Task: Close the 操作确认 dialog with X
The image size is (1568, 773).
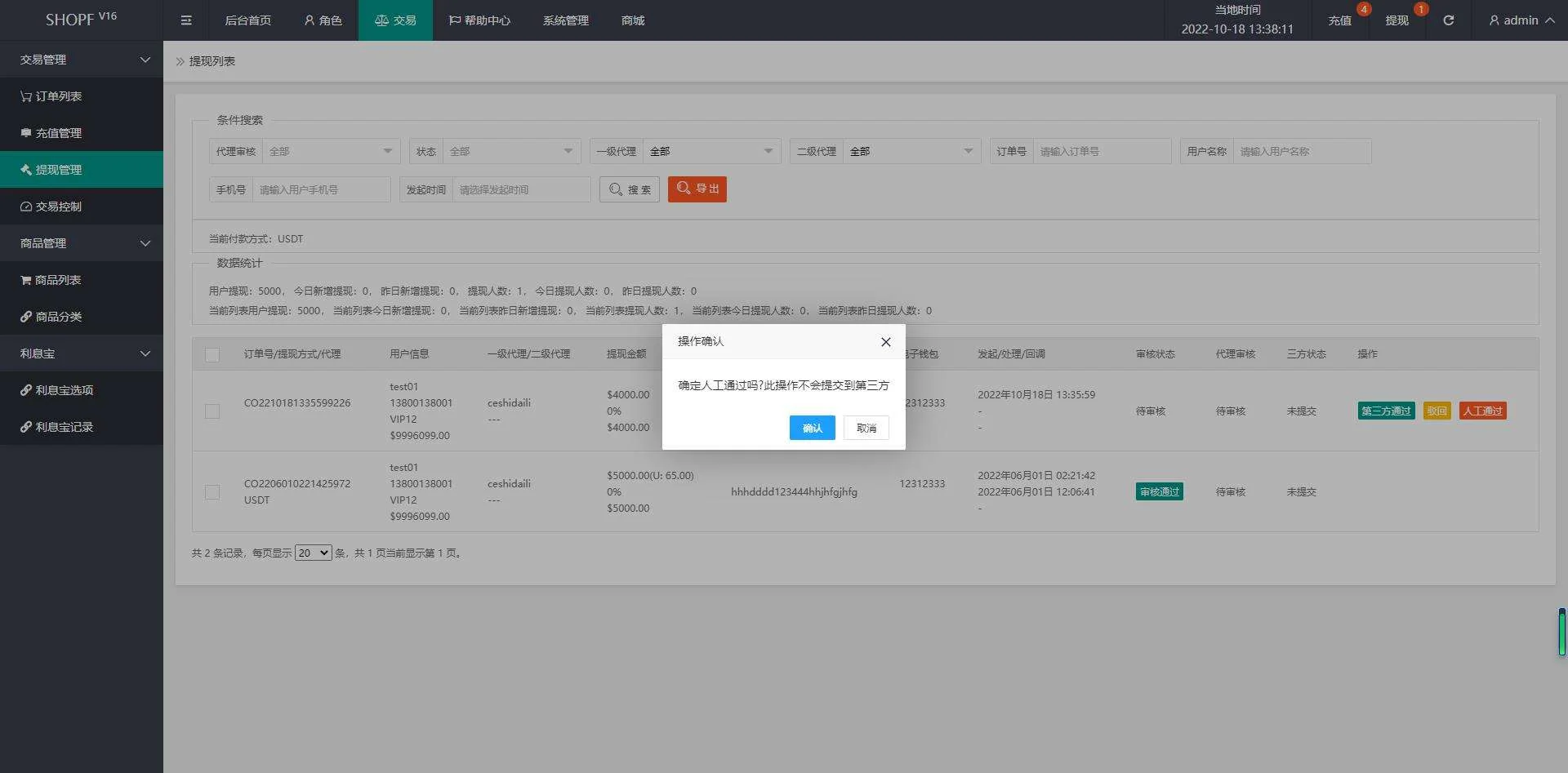Action: (x=885, y=342)
